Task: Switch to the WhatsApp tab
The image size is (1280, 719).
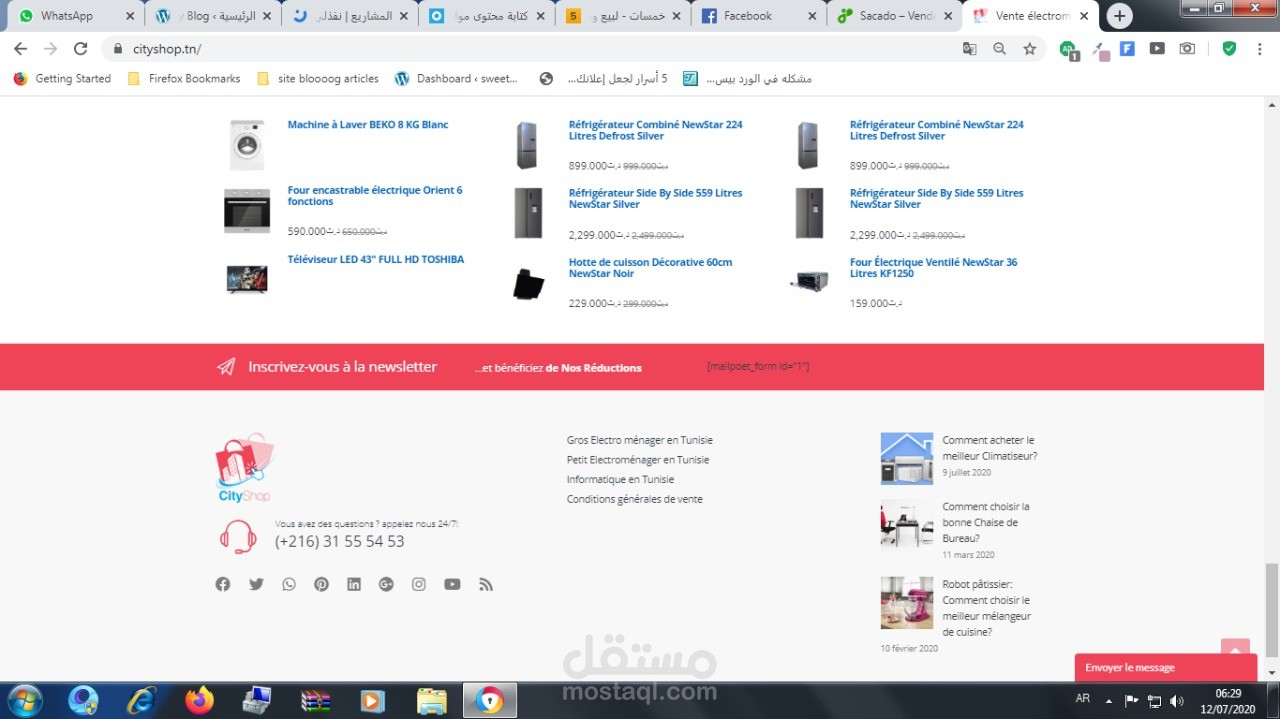Action: [77, 16]
